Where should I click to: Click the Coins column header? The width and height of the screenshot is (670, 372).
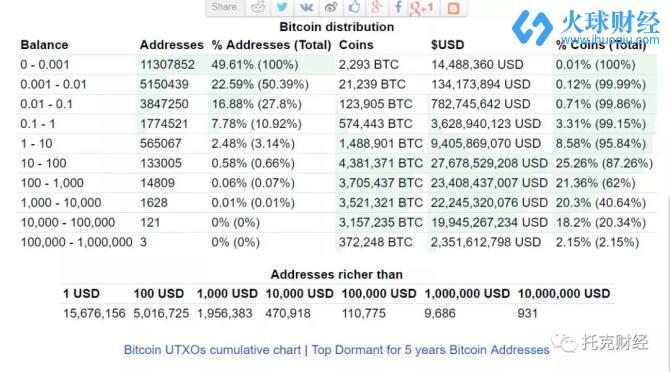pyautogui.click(x=356, y=45)
